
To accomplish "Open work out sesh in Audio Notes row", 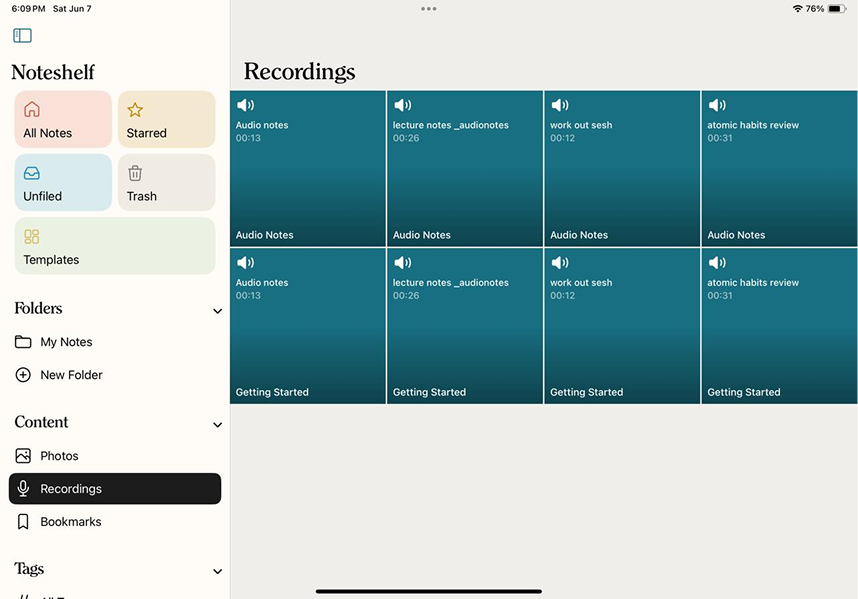I will pos(622,169).
